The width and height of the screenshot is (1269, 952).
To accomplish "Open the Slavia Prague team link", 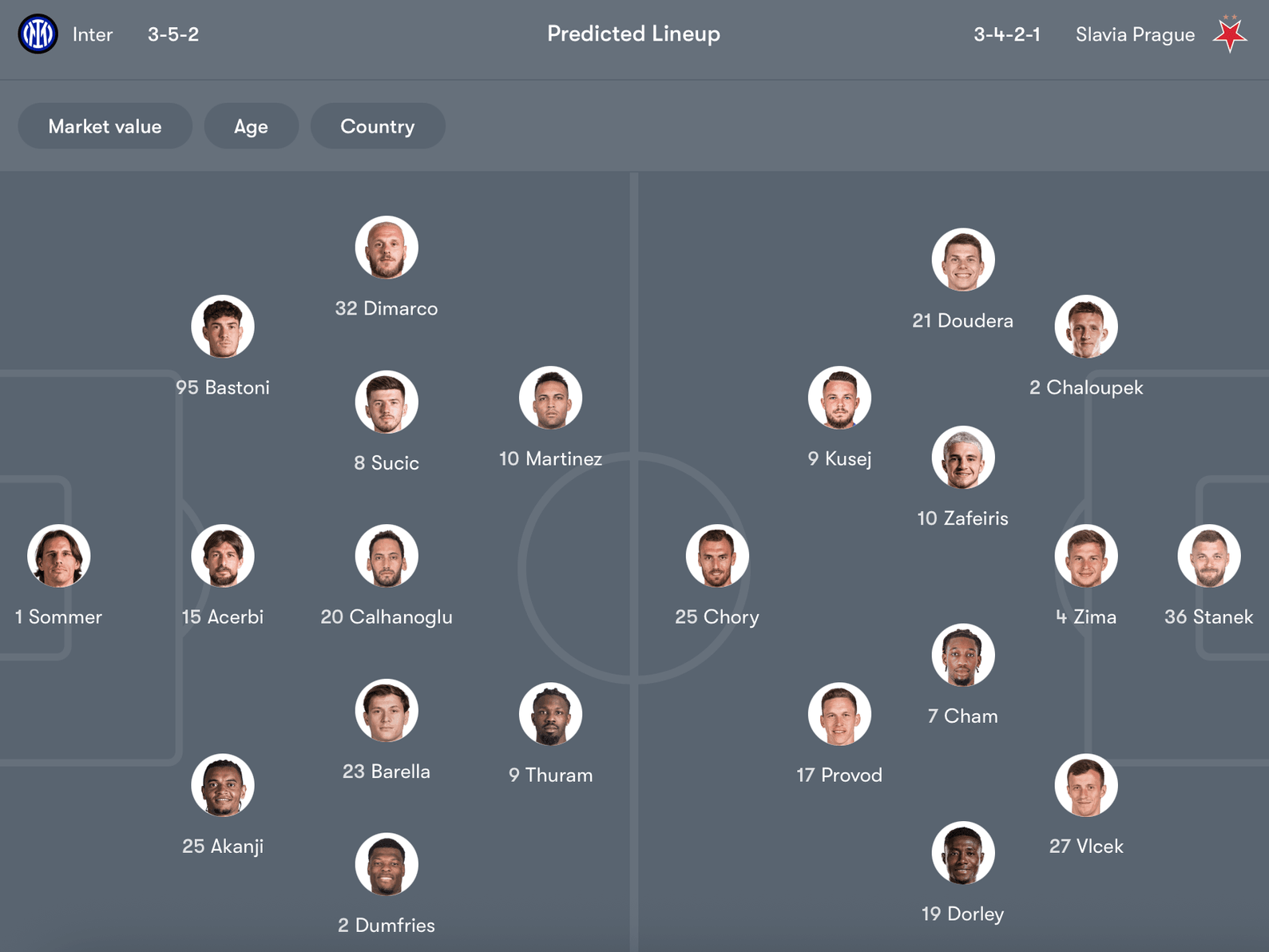I will point(1135,34).
